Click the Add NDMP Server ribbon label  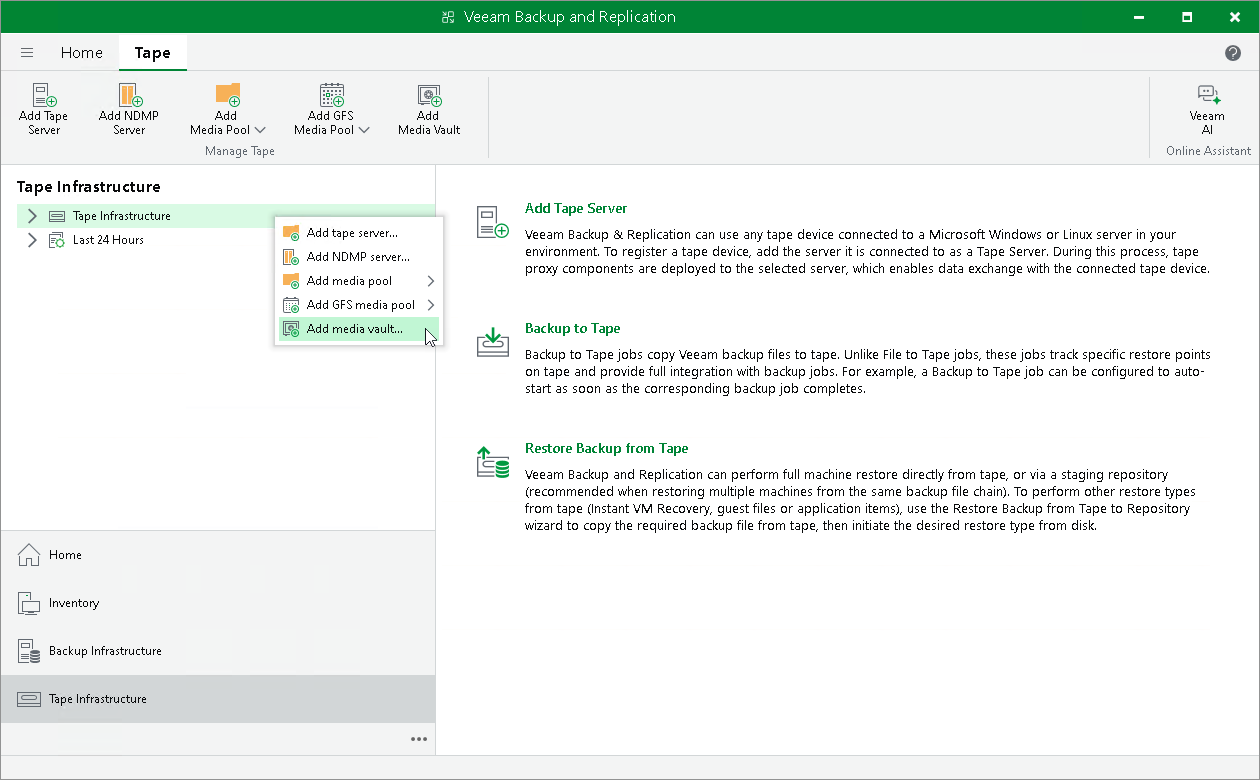pyautogui.click(x=129, y=123)
